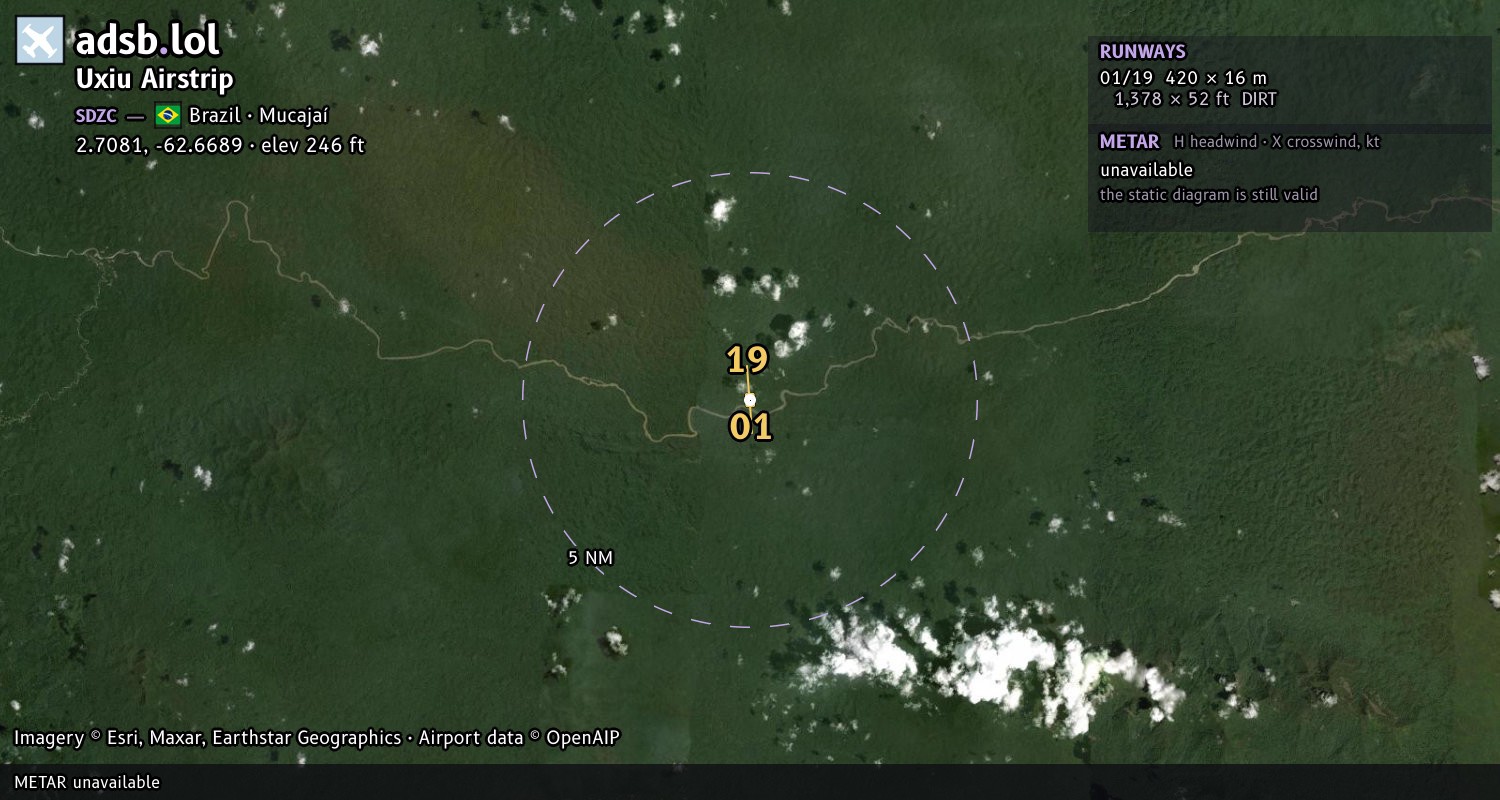Select the runway 19 end label
Image resolution: width=1500 pixels, height=800 pixels.
click(x=747, y=359)
